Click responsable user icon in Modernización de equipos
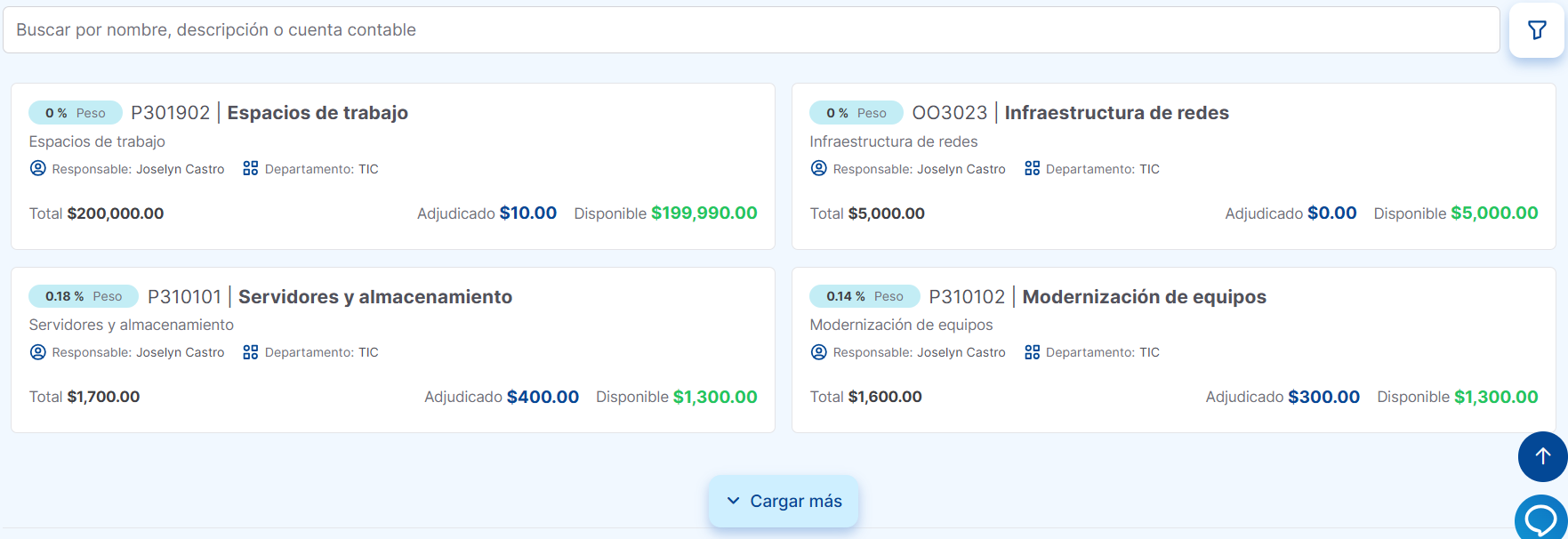This screenshot has width=1568, height=539. pos(819,352)
